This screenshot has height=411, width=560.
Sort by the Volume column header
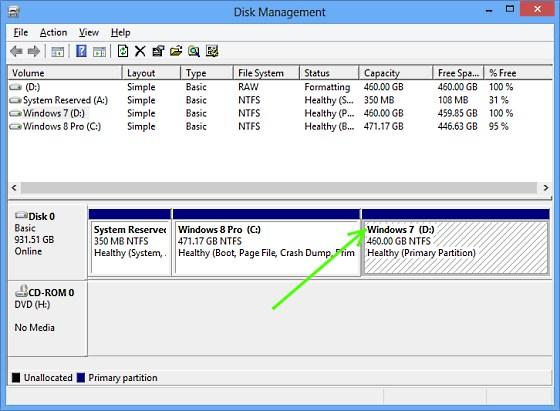(x=65, y=73)
